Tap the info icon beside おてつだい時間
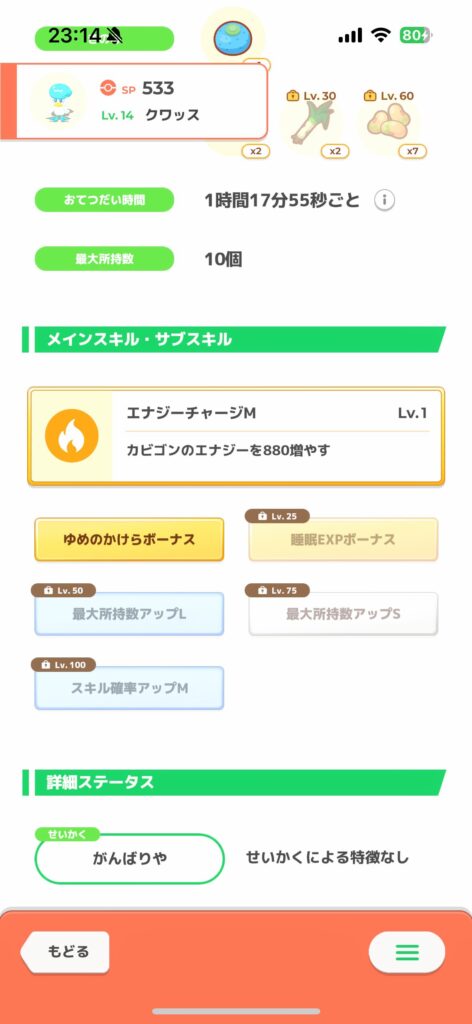This screenshot has width=472, height=1024. click(x=385, y=200)
